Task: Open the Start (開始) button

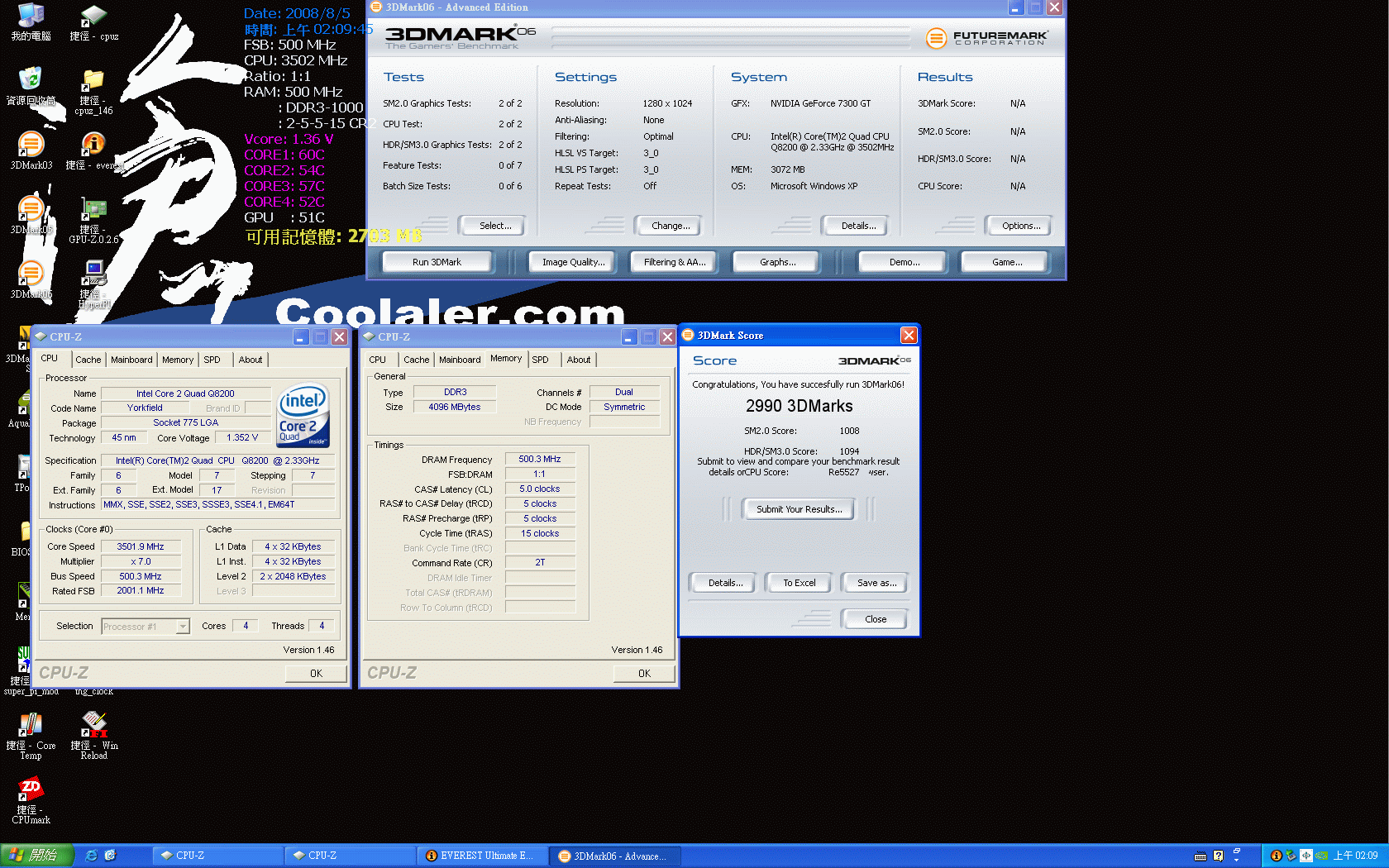Action: (37, 856)
